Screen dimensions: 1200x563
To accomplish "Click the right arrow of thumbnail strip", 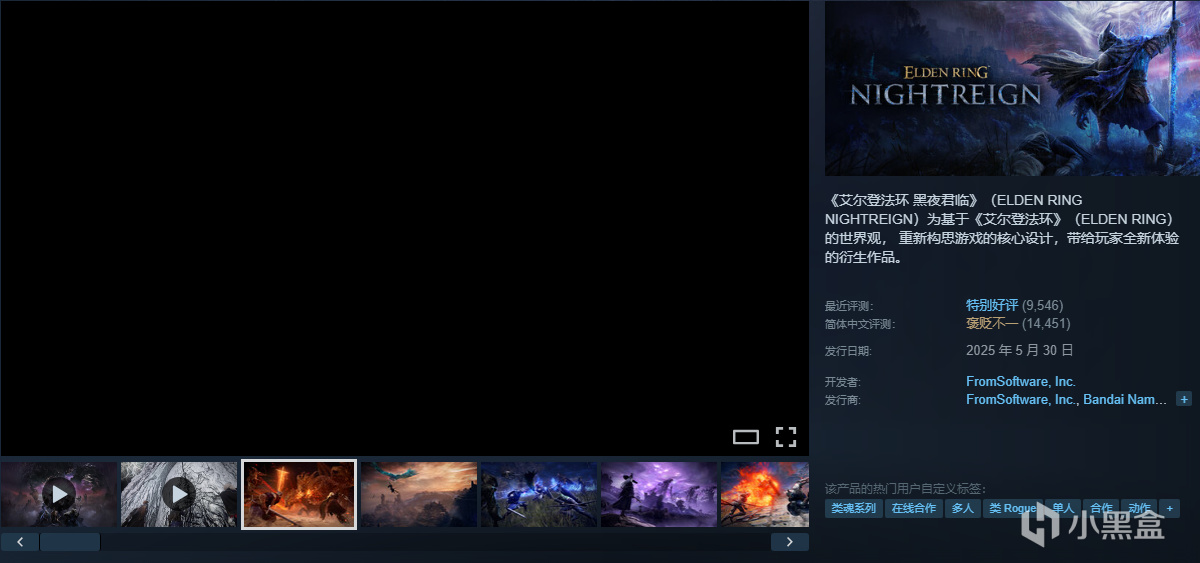I will (x=790, y=542).
